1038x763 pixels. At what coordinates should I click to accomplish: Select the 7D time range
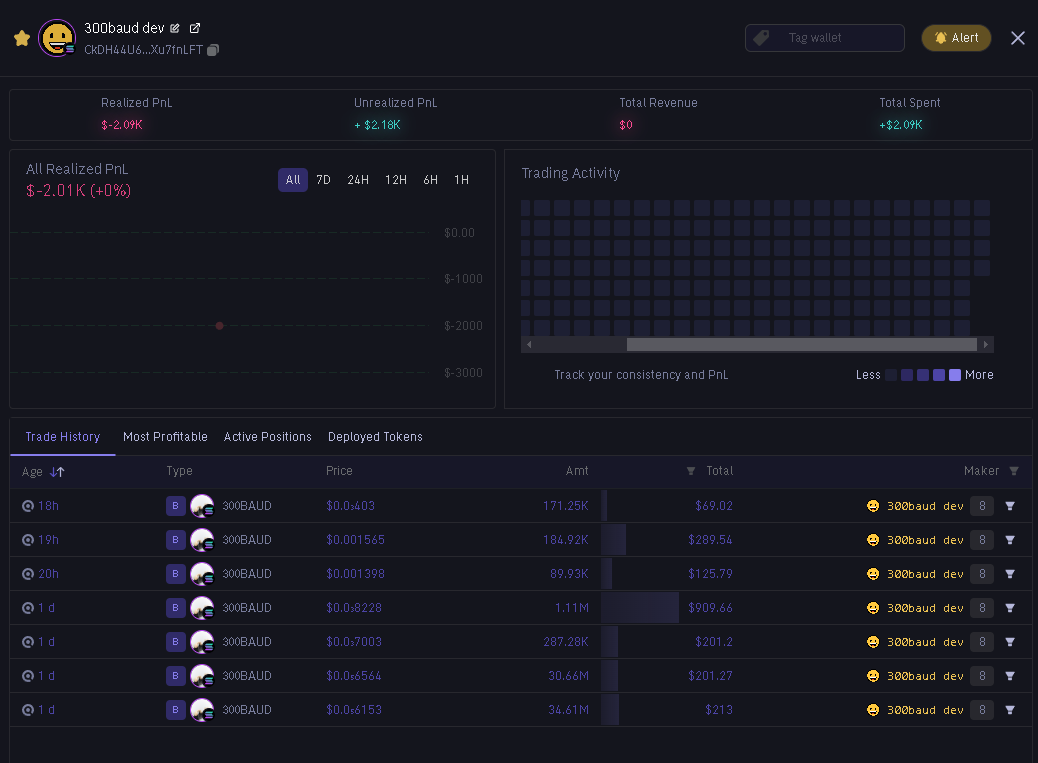[x=323, y=180]
